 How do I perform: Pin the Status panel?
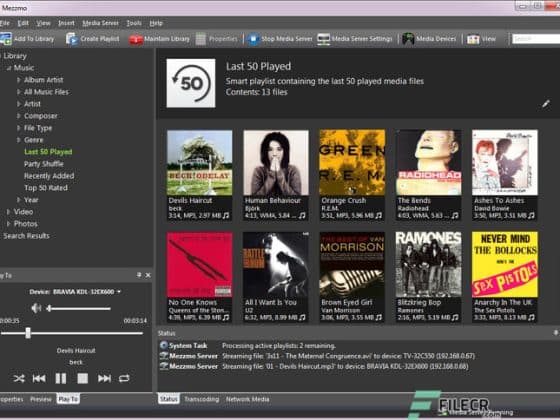556,333
